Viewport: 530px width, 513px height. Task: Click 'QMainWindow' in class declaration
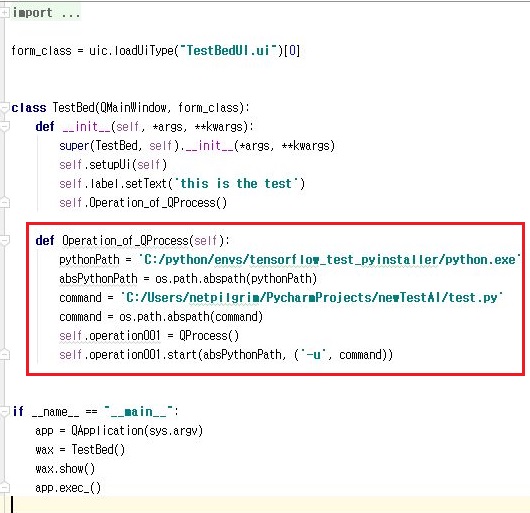pos(134,108)
